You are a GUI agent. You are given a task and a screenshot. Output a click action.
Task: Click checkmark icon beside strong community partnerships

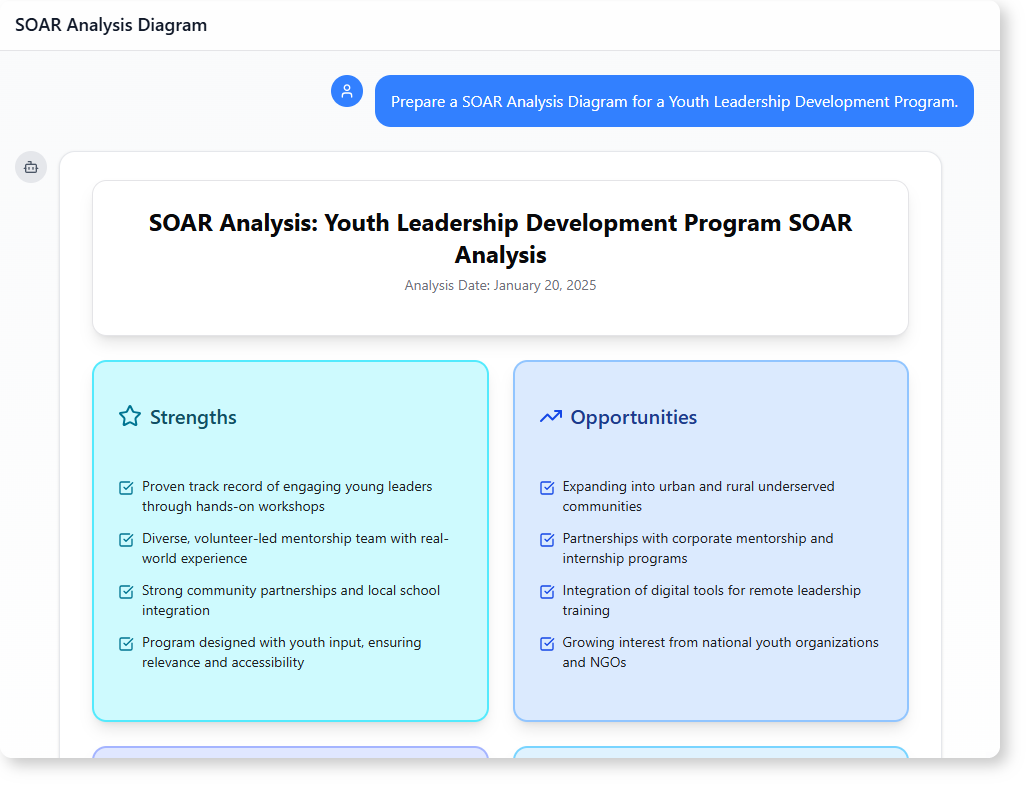pos(127,592)
